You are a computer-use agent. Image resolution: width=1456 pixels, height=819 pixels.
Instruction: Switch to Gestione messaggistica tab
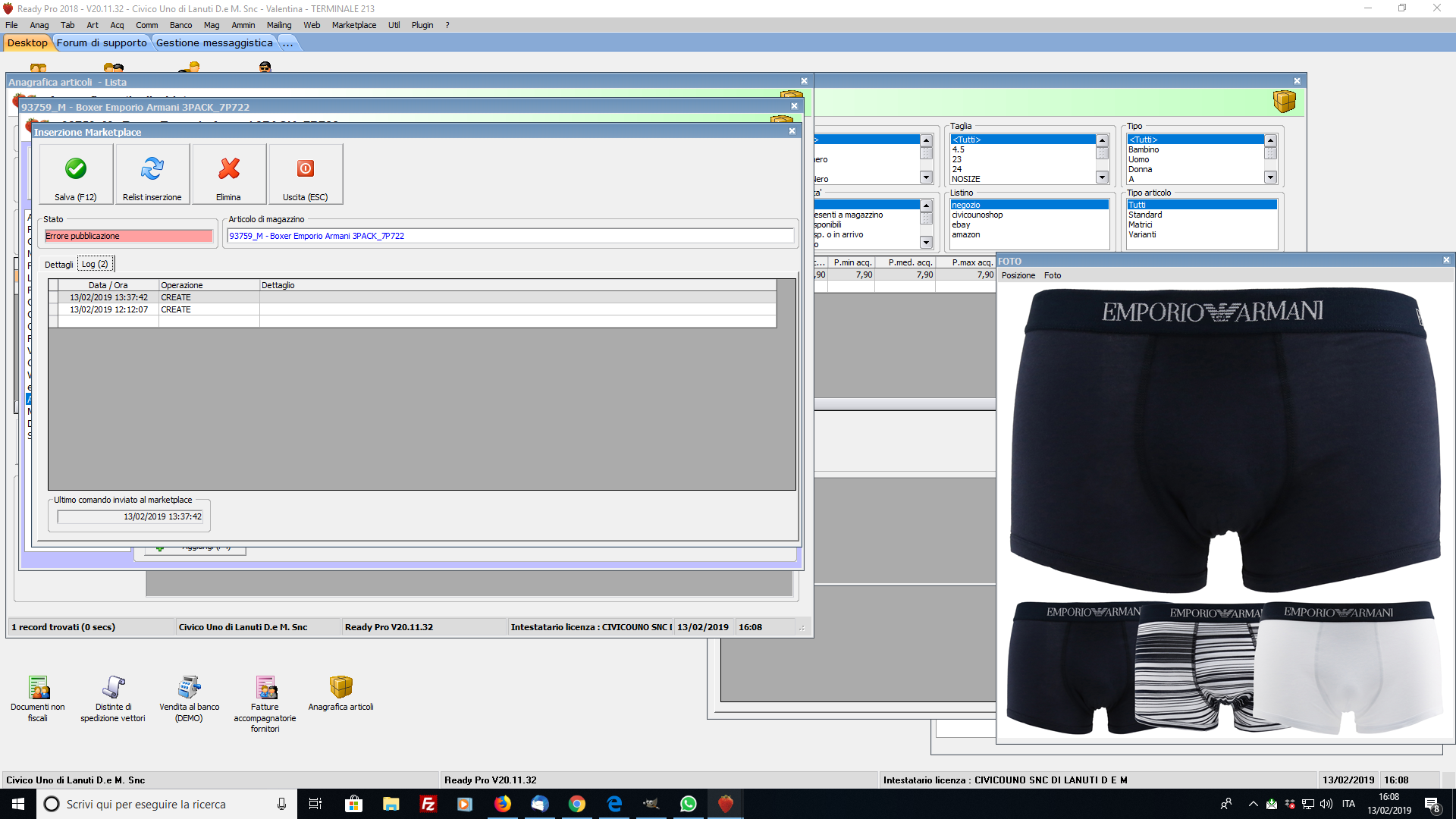(x=215, y=43)
